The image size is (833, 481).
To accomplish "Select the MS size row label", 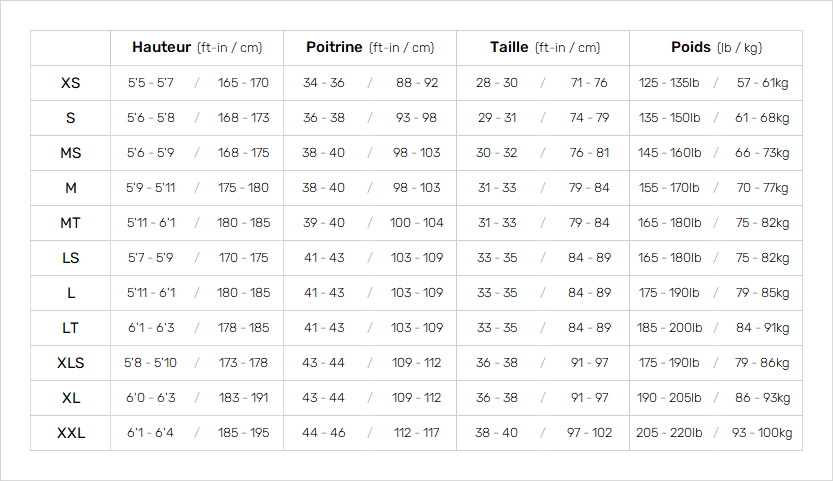I will click(x=71, y=153).
